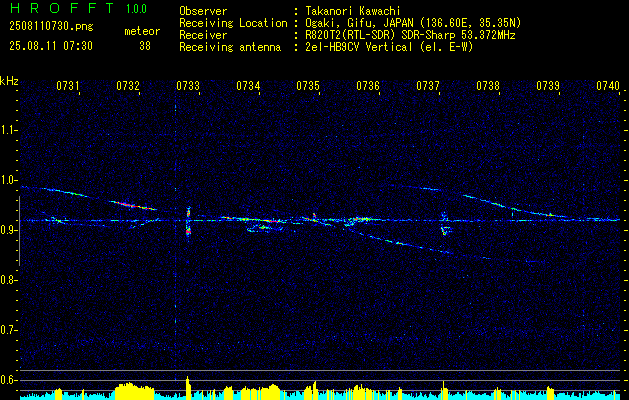
Task: Click the 1.1 frequency axis label
Action: [9, 130]
